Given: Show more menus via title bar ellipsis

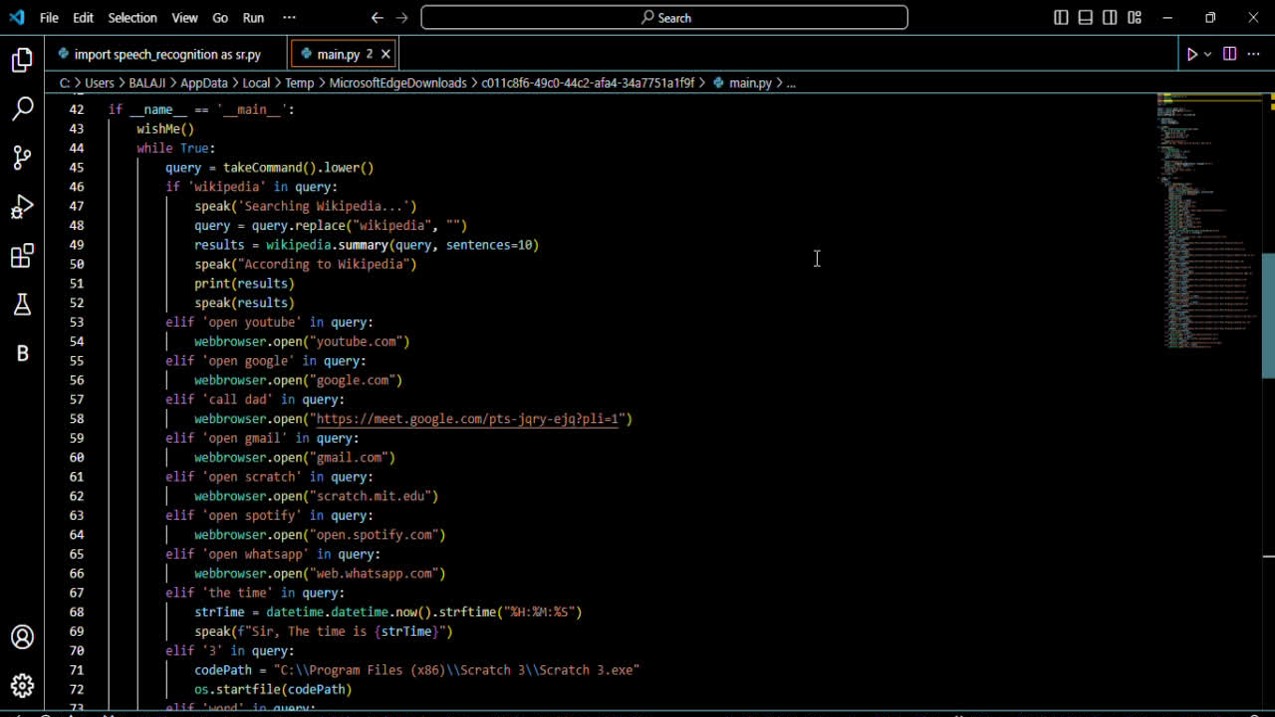Looking at the screenshot, I should pos(289,18).
